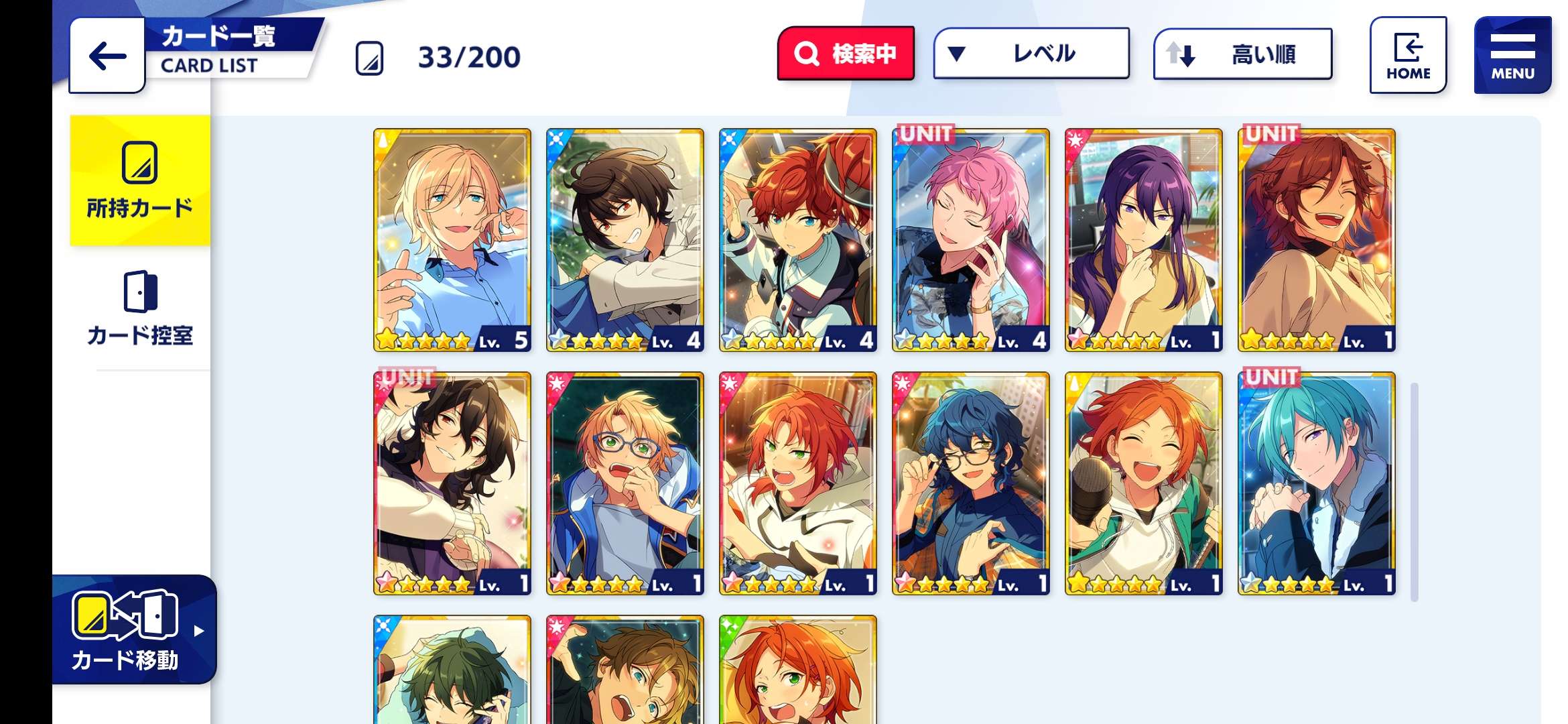Open the black curly-haired UNIT card
The image size is (1568, 724).
coord(452,483)
